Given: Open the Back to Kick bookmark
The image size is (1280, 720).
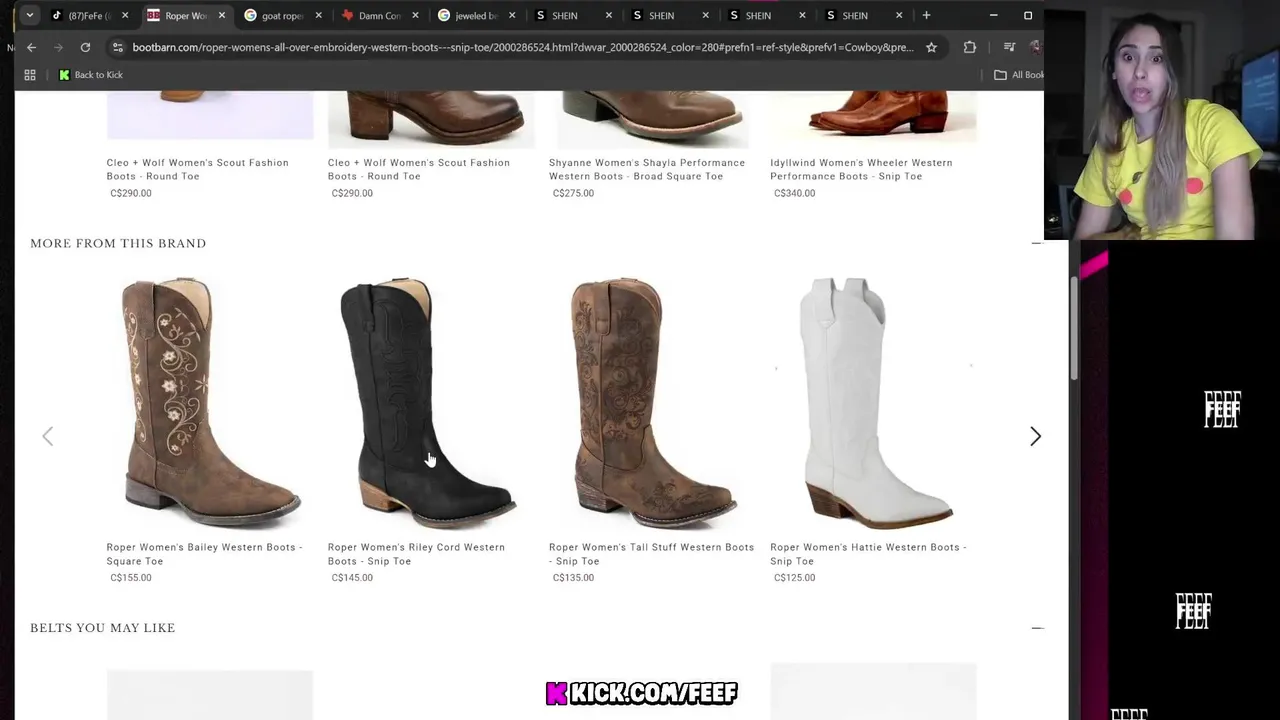Looking at the screenshot, I should pyautogui.click(x=91, y=75).
